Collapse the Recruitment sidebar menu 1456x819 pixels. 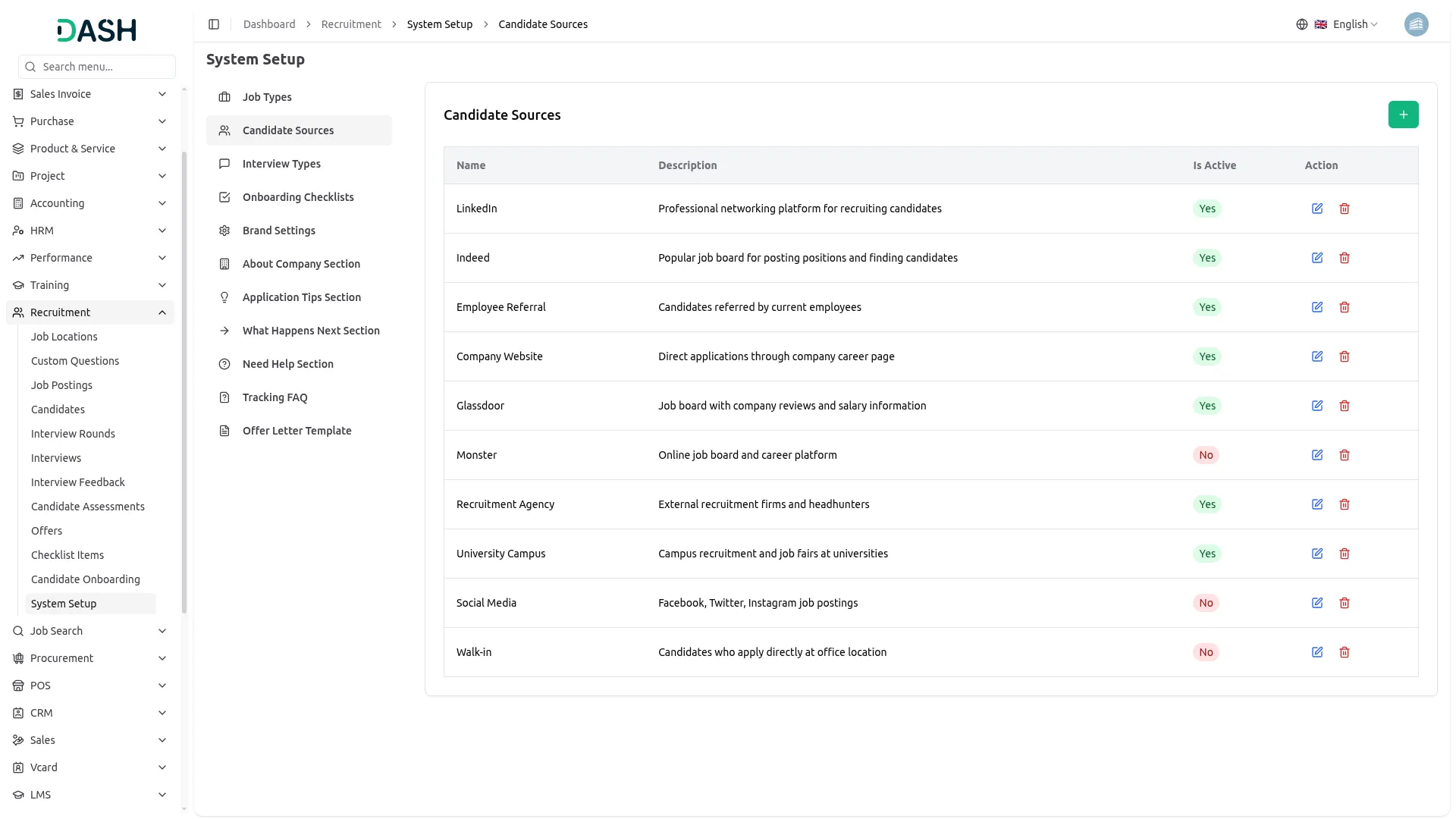click(89, 312)
